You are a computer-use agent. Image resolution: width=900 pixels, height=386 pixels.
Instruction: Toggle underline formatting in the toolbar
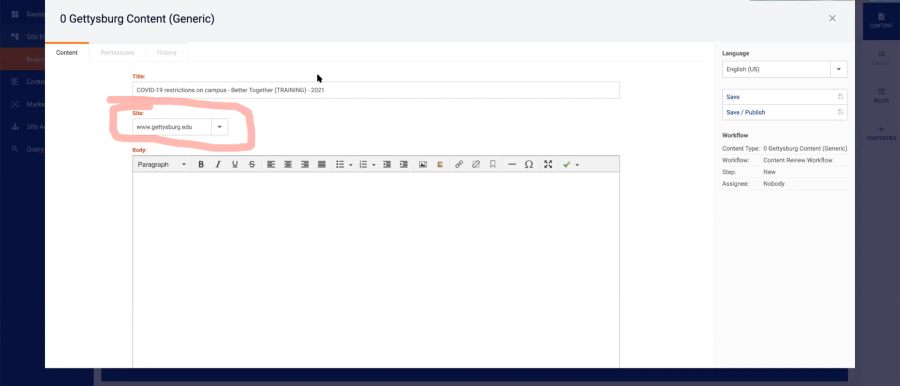tap(235, 164)
